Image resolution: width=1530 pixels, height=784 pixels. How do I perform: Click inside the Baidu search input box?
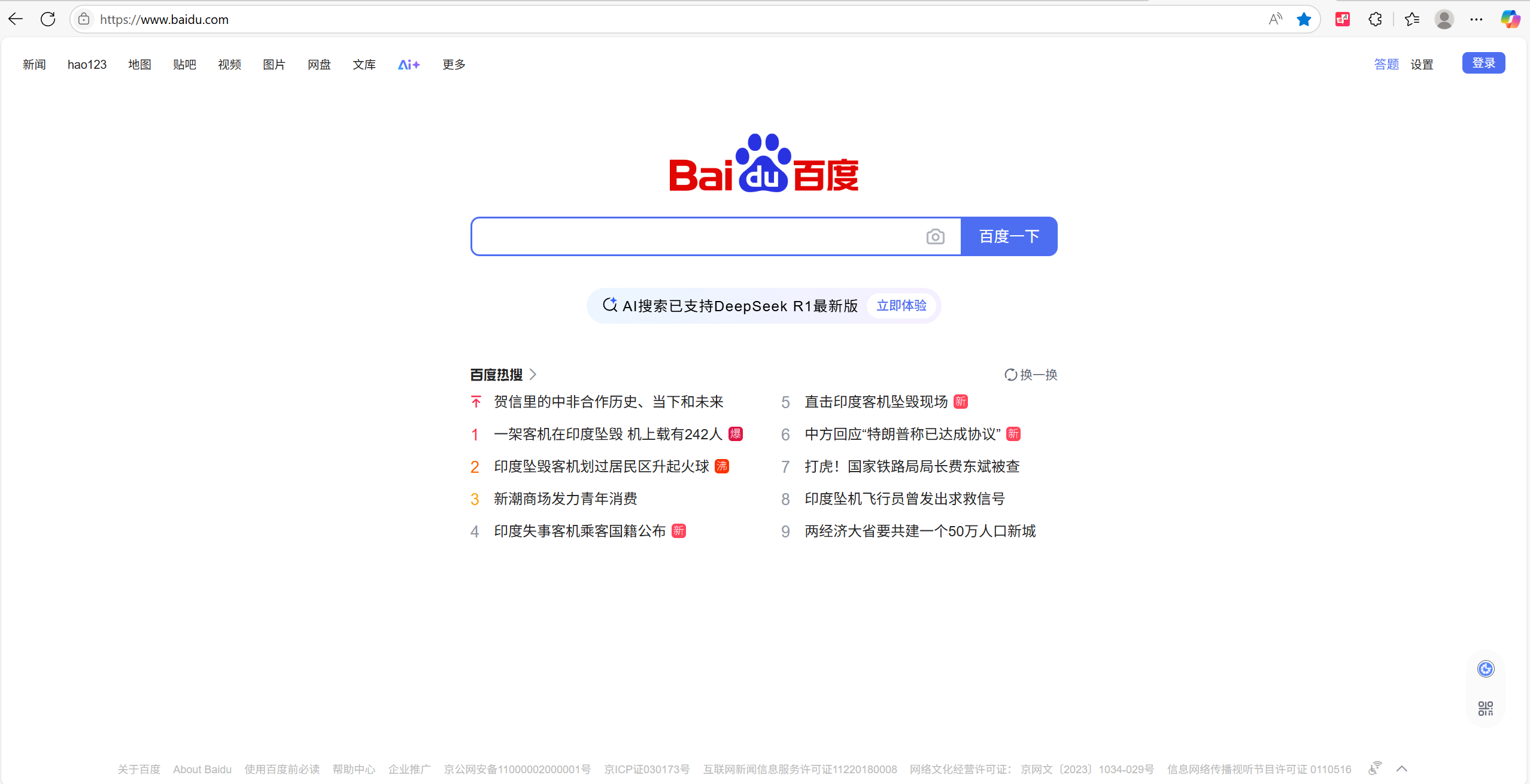pos(694,236)
